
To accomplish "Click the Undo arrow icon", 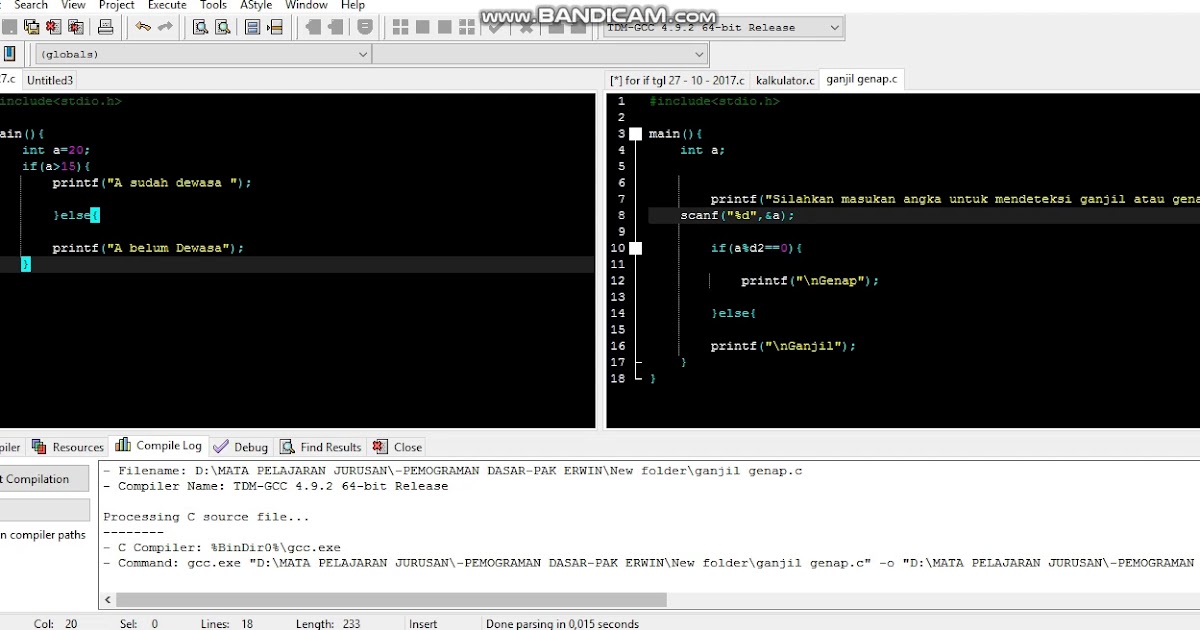I will pyautogui.click(x=143, y=27).
